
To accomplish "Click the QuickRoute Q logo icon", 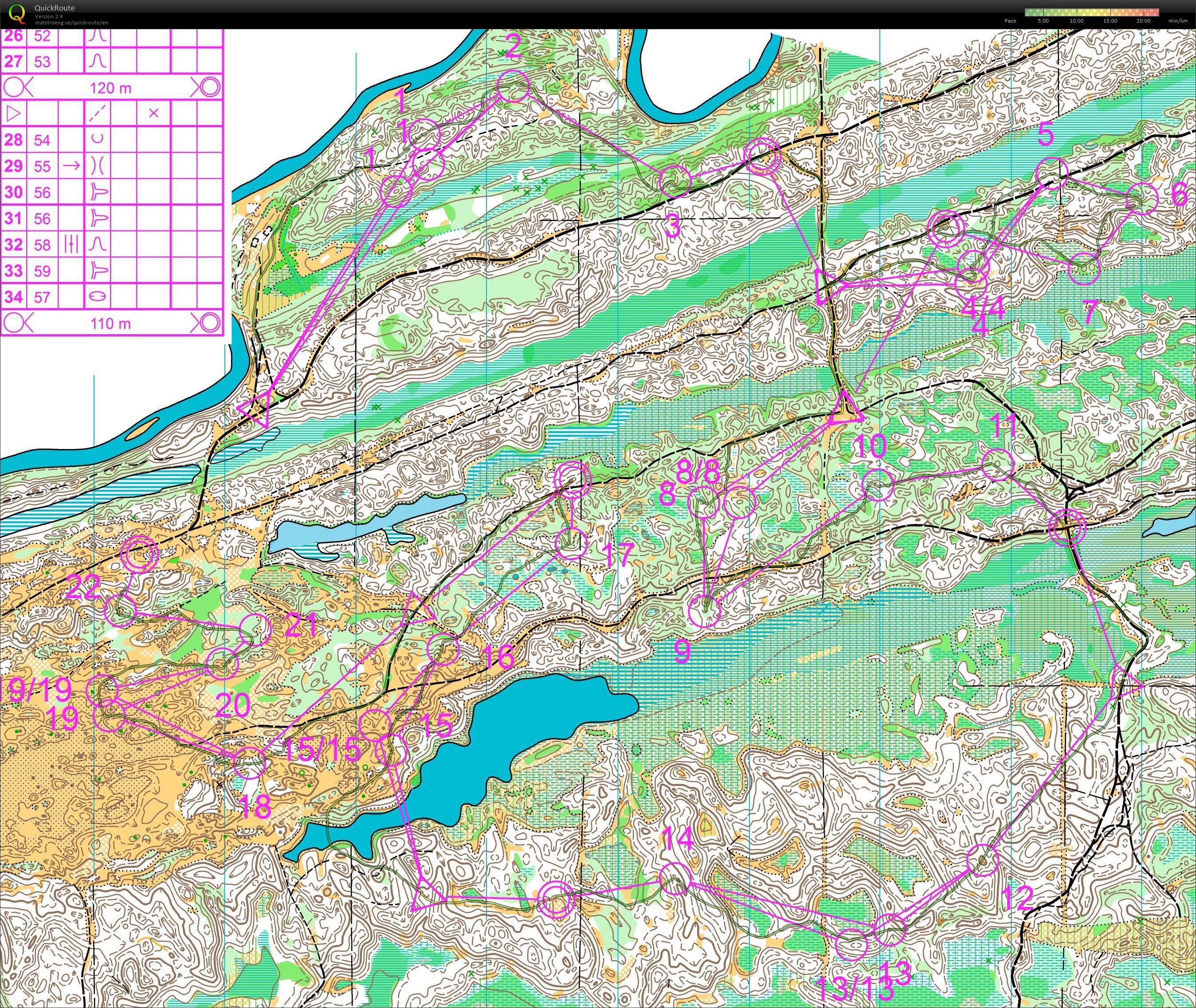I will (18, 14).
